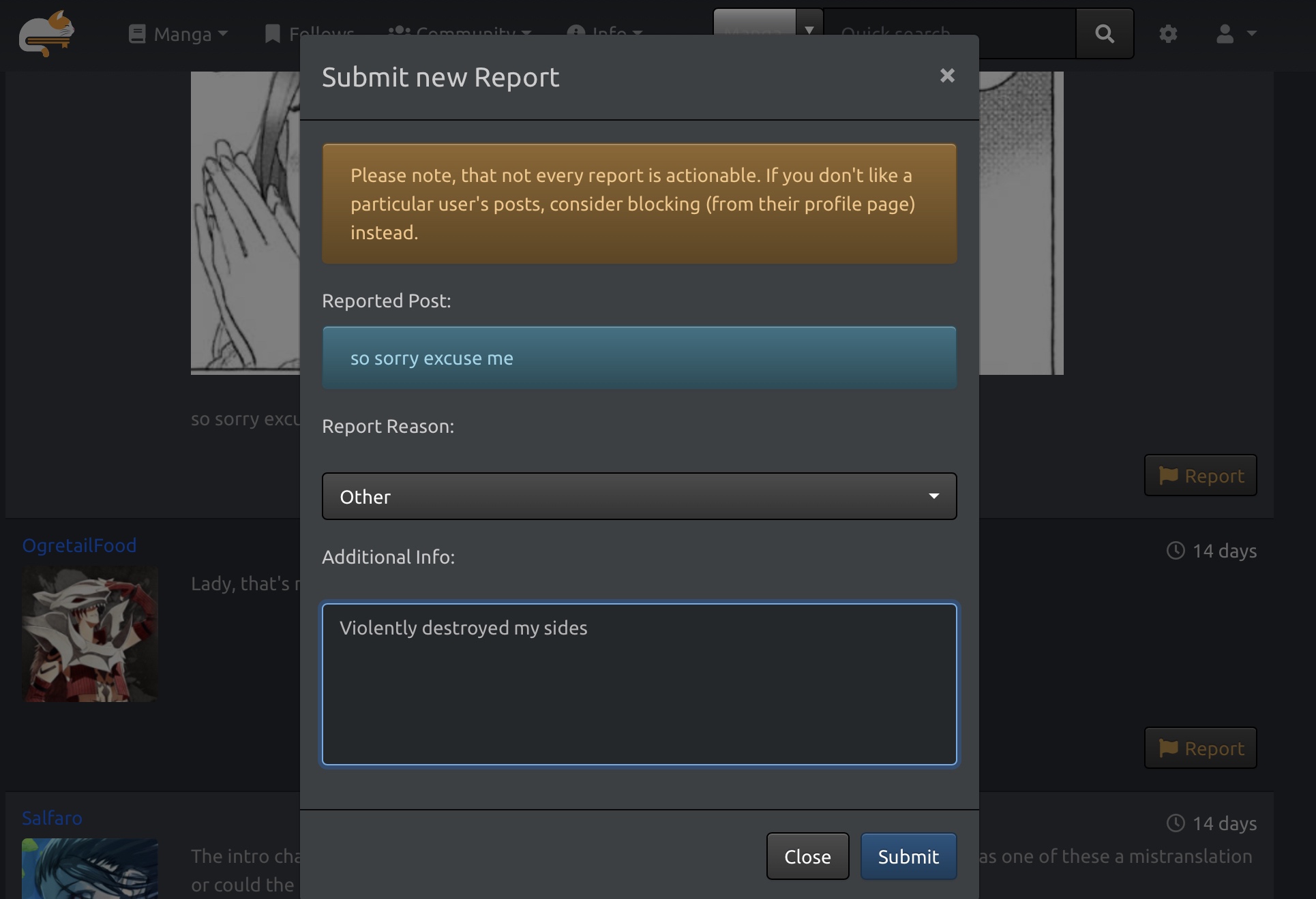
Task: Expand the Manga navigation menu
Action: (179, 33)
